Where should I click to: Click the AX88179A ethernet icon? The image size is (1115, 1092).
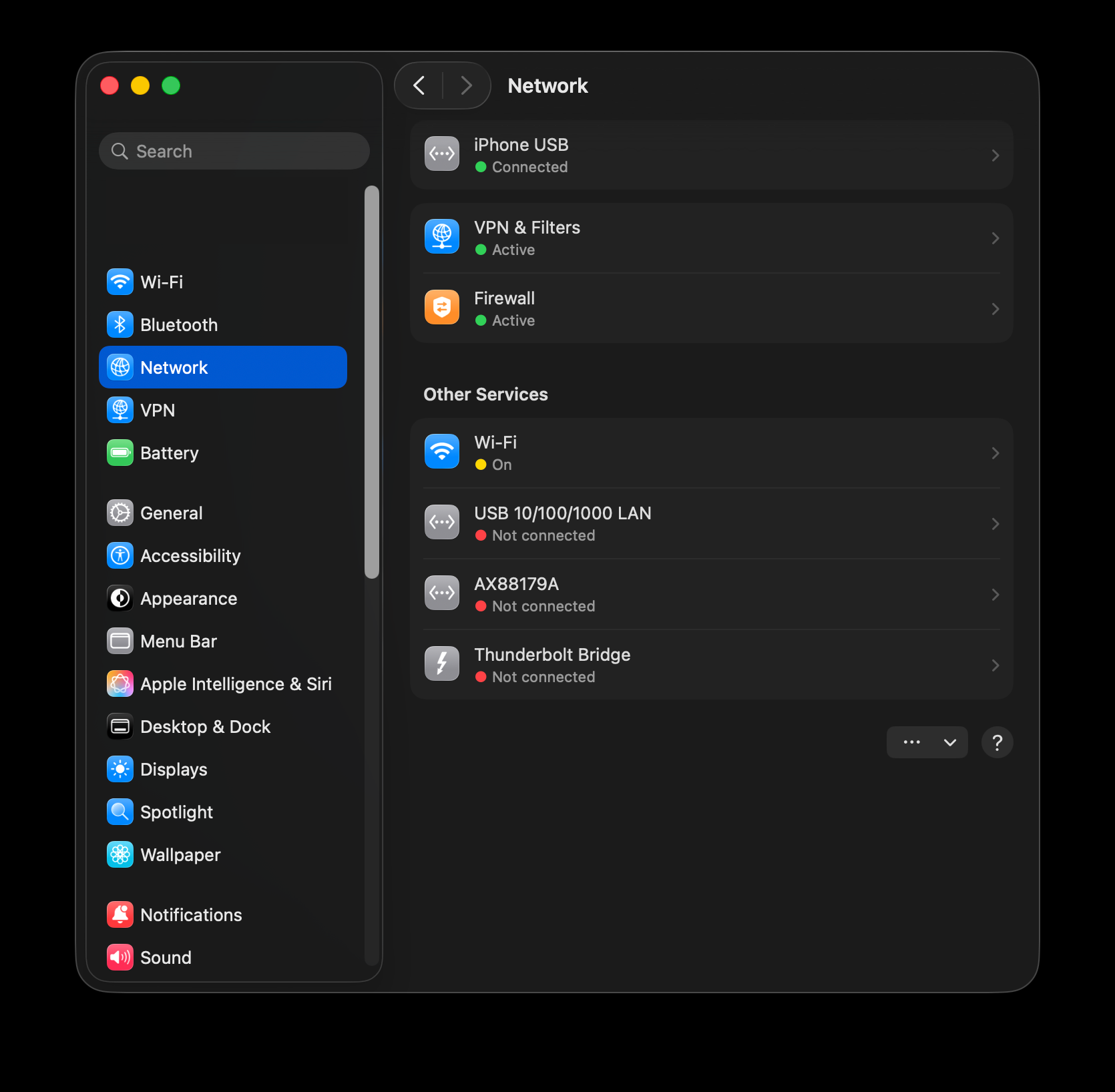click(441, 593)
